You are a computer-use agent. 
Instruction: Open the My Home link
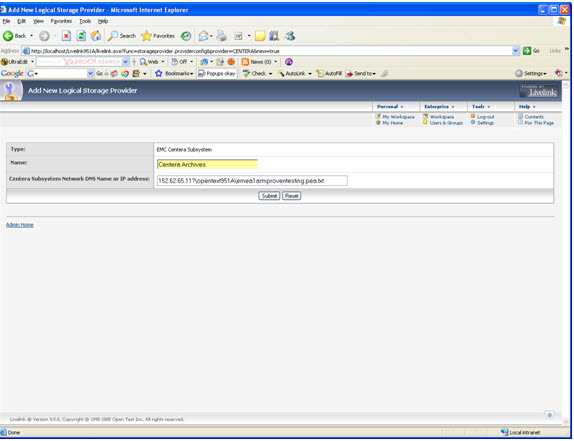[392, 123]
